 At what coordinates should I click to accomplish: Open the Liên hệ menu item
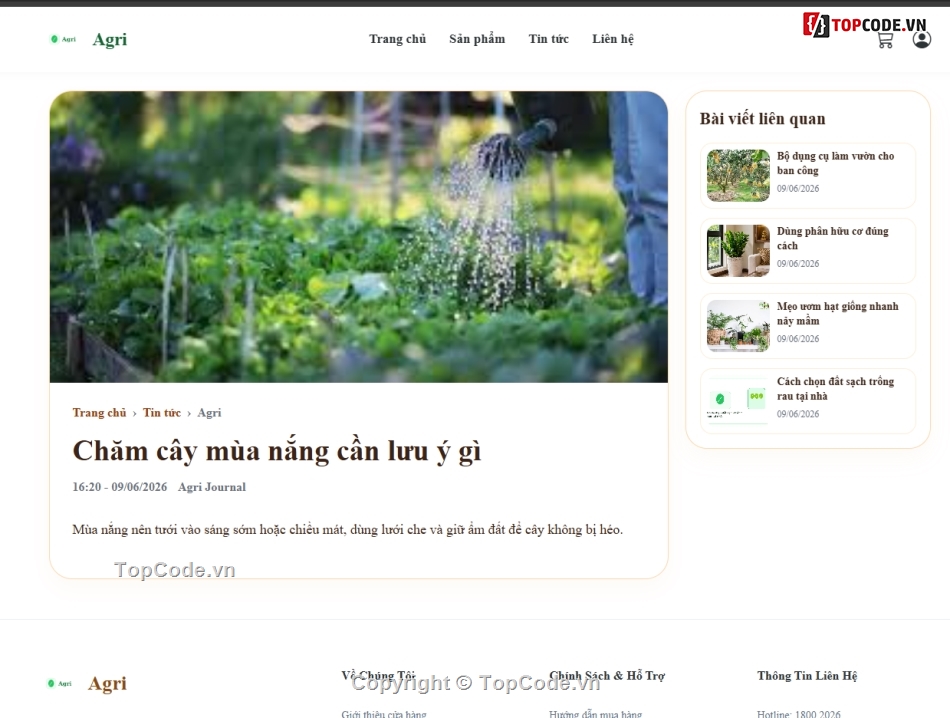click(x=613, y=39)
